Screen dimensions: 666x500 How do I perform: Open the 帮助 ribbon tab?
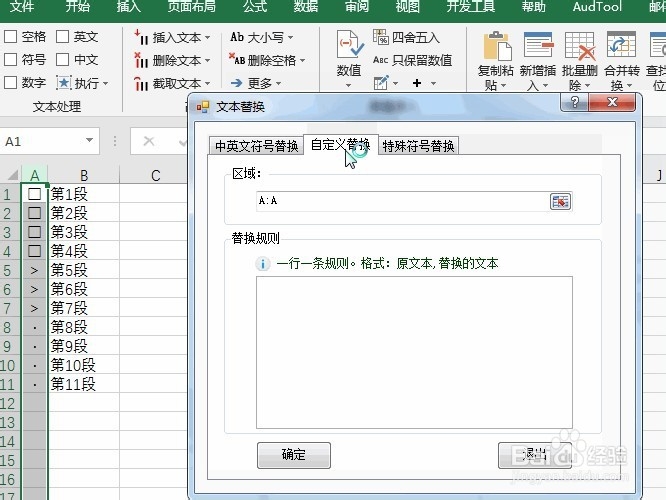[x=533, y=6]
